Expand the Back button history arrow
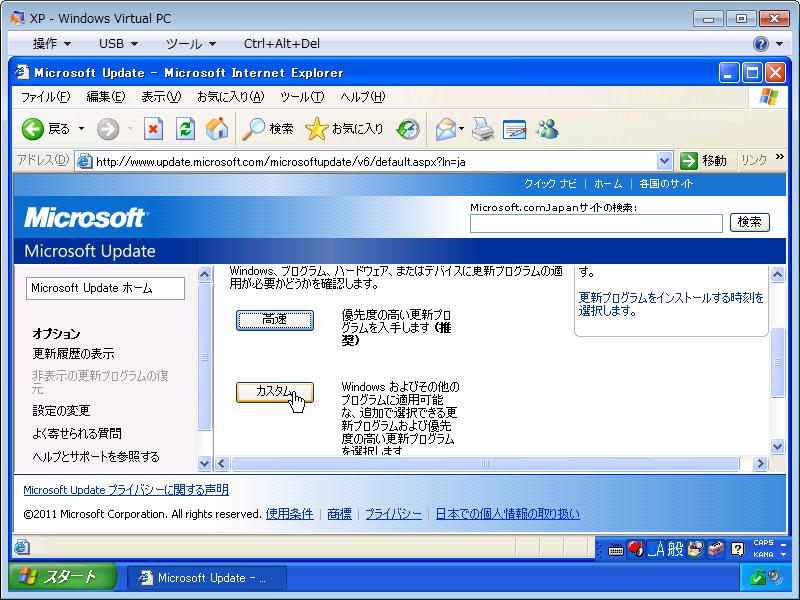 (x=82, y=129)
